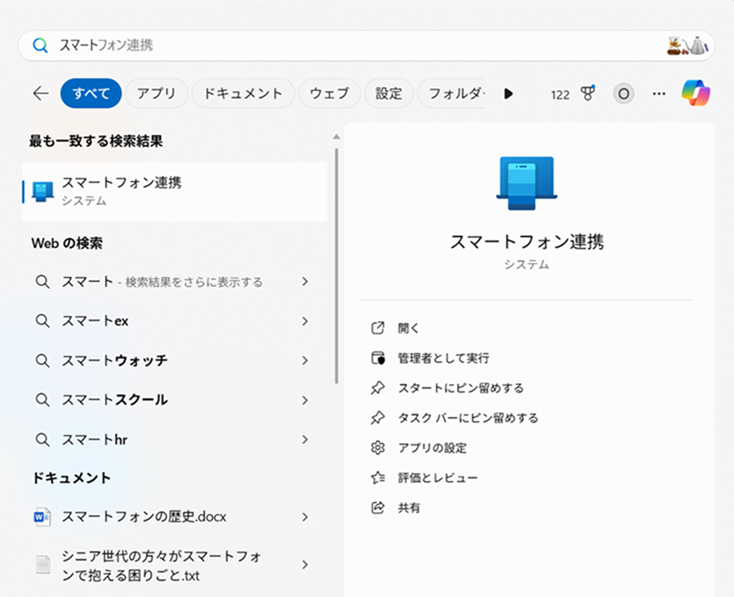Click the back arrow icon
This screenshot has height=597, width=734.
point(40,93)
